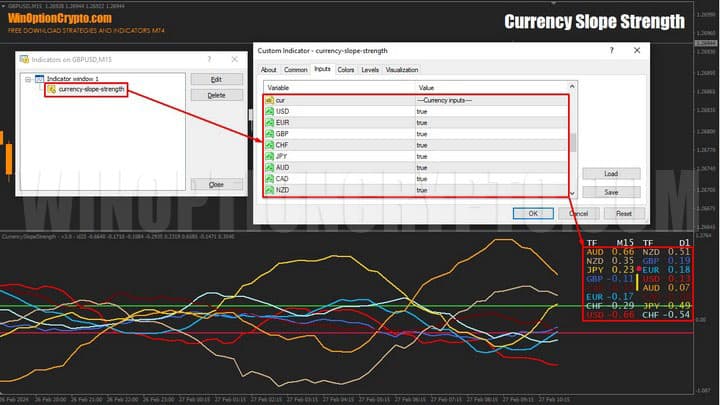720x405 pixels.
Task: Select Indicator window 1 tree row
Action: (x=73, y=79)
